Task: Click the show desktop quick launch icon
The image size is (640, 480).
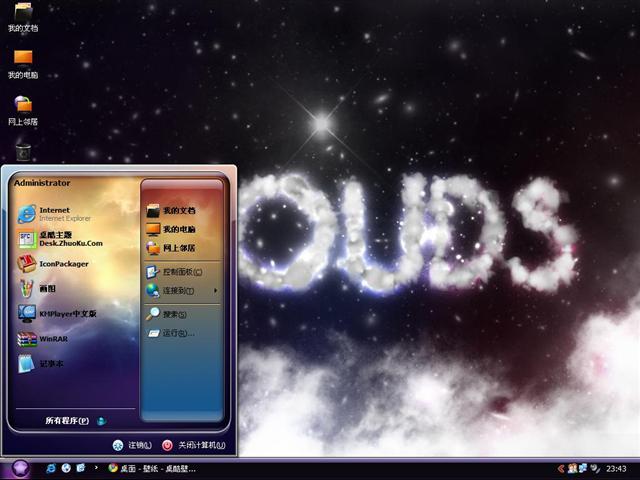Action: [81, 468]
